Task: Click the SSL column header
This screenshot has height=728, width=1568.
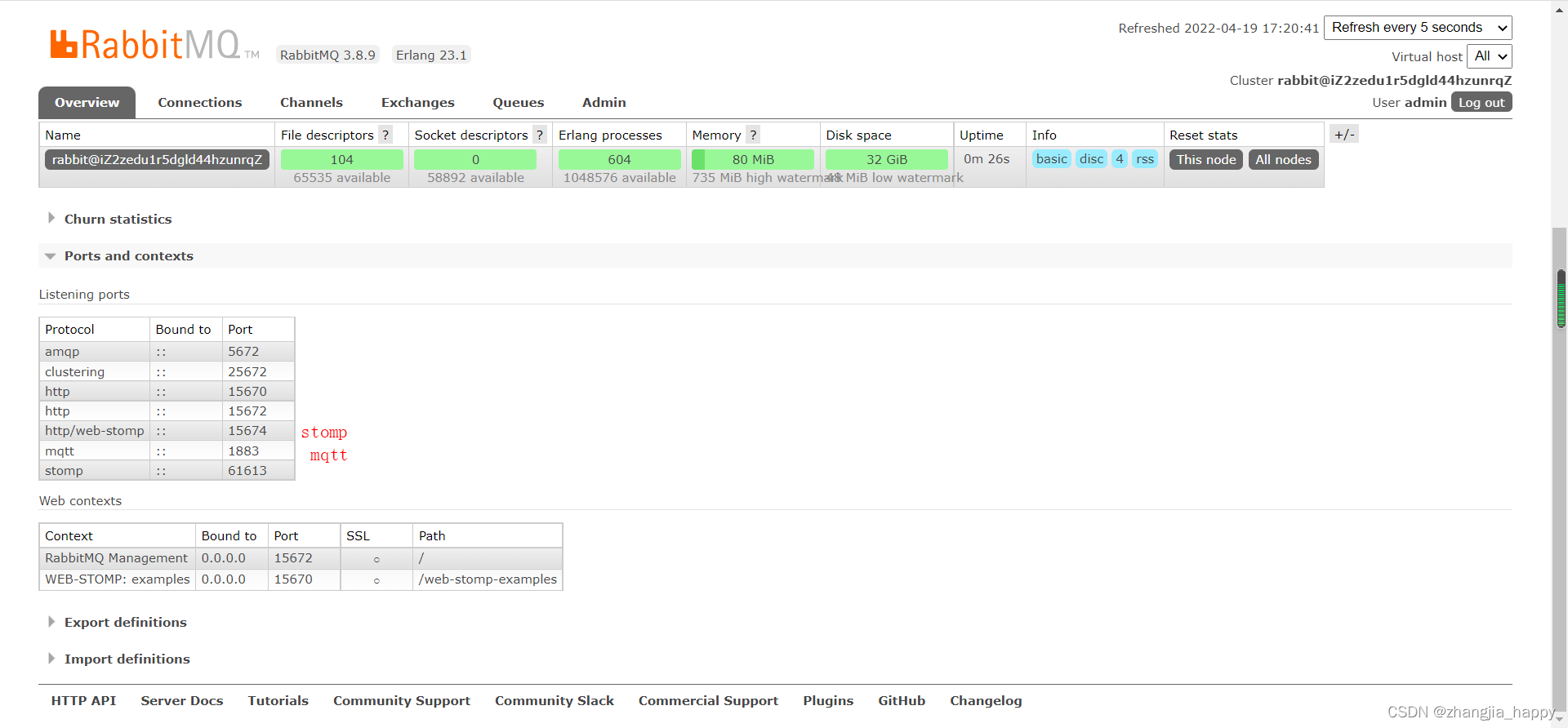Action: (376, 535)
